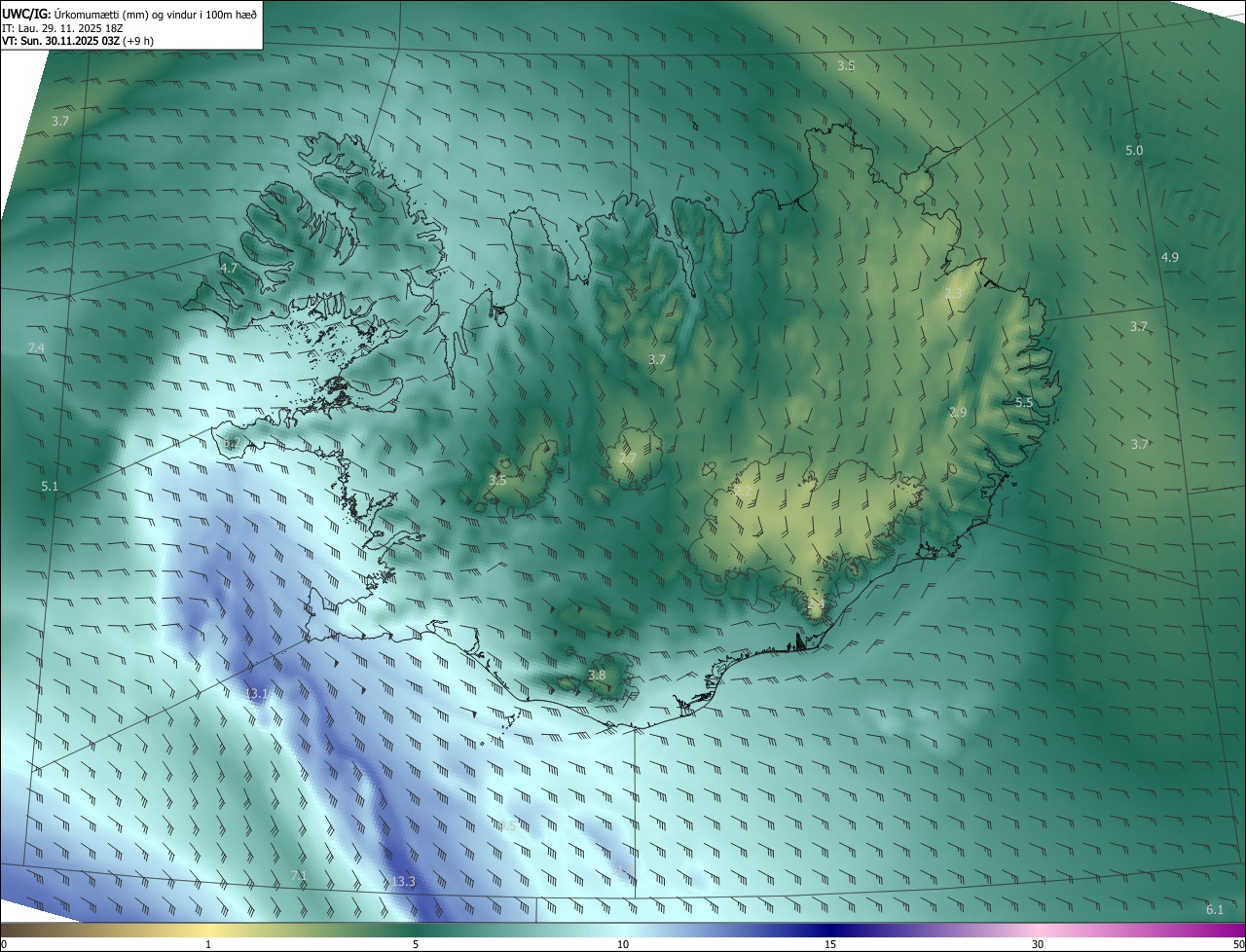Click the dark blue band of the color bar
Screen dimensions: 1246x952
coord(830,931)
